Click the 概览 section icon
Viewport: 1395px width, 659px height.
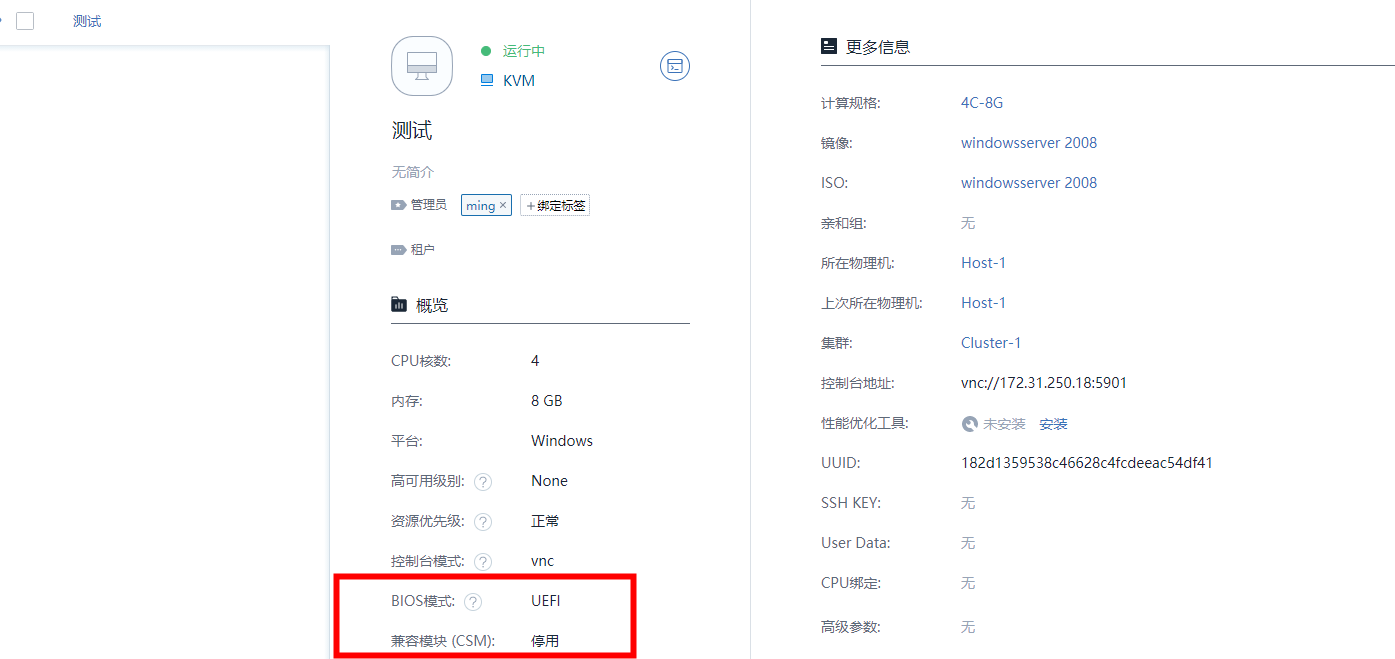(x=399, y=305)
